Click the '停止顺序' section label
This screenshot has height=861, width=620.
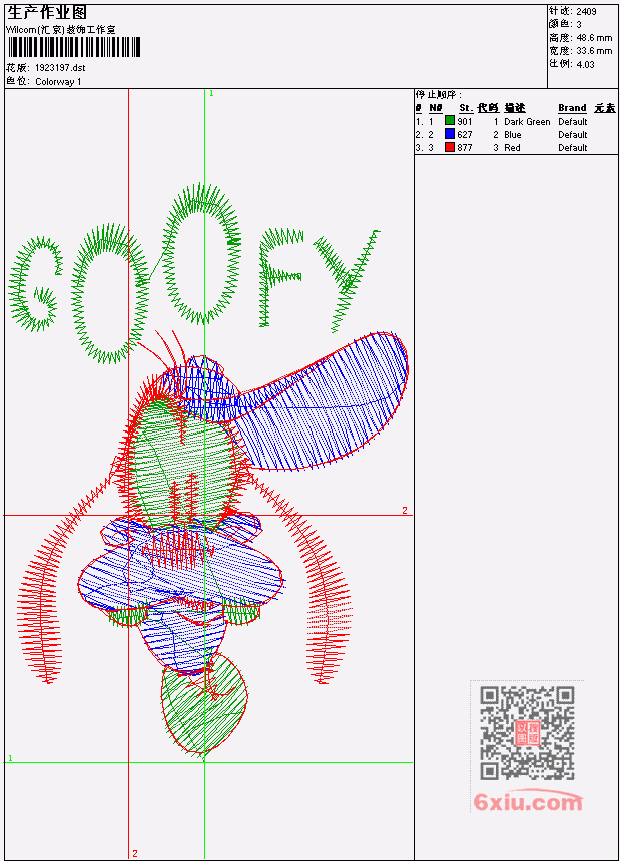438,95
